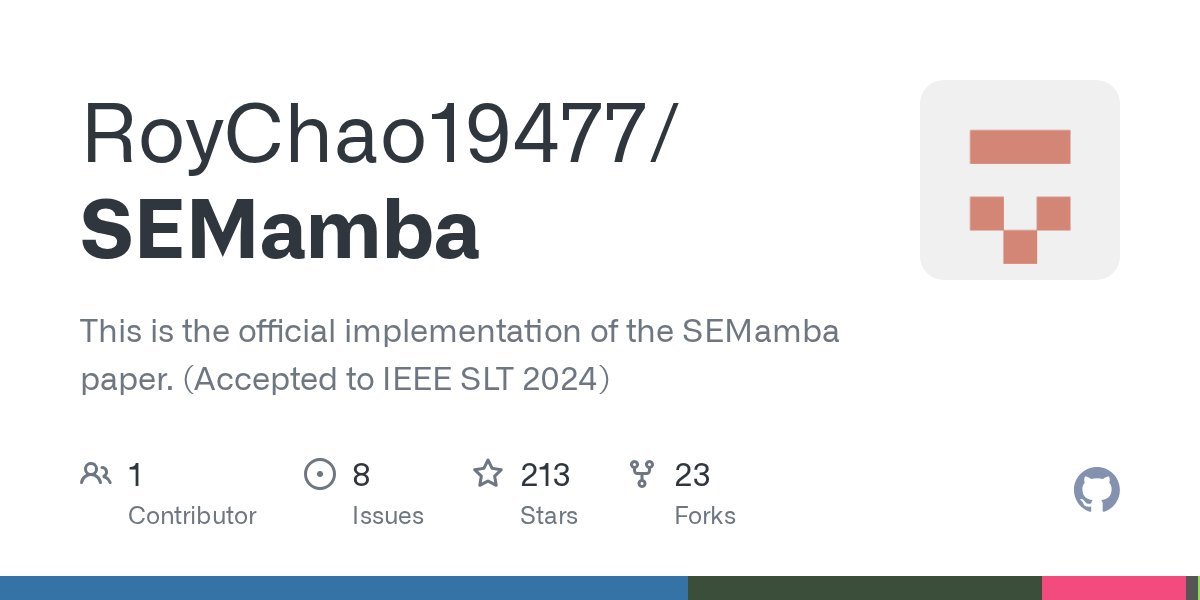Click the pink language bar segment
The image size is (1200, 600).
[1113, 588]
